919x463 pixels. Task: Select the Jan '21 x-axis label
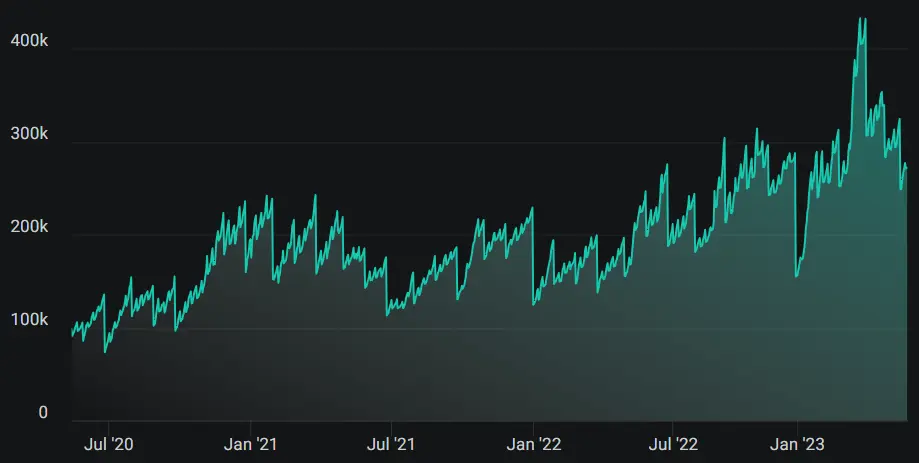pyautogui.click(x=250, y=444)
